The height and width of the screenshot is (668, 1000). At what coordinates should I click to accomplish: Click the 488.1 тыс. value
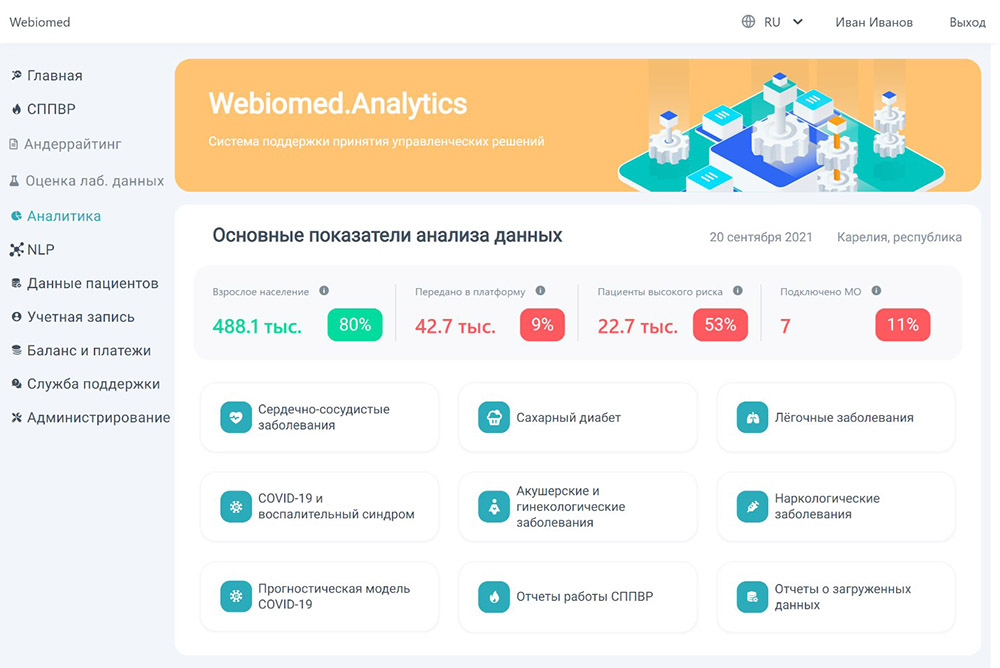[257, 327]
